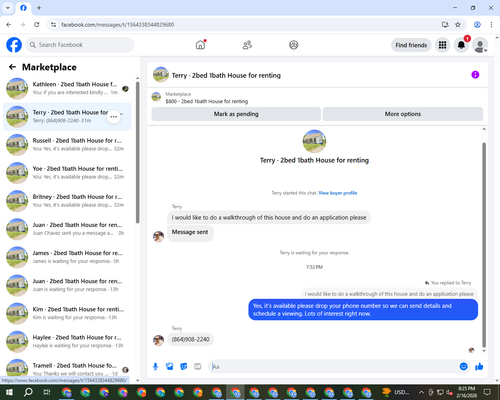
Task: Click the large listing photo in chat
Action: (314, 141)
